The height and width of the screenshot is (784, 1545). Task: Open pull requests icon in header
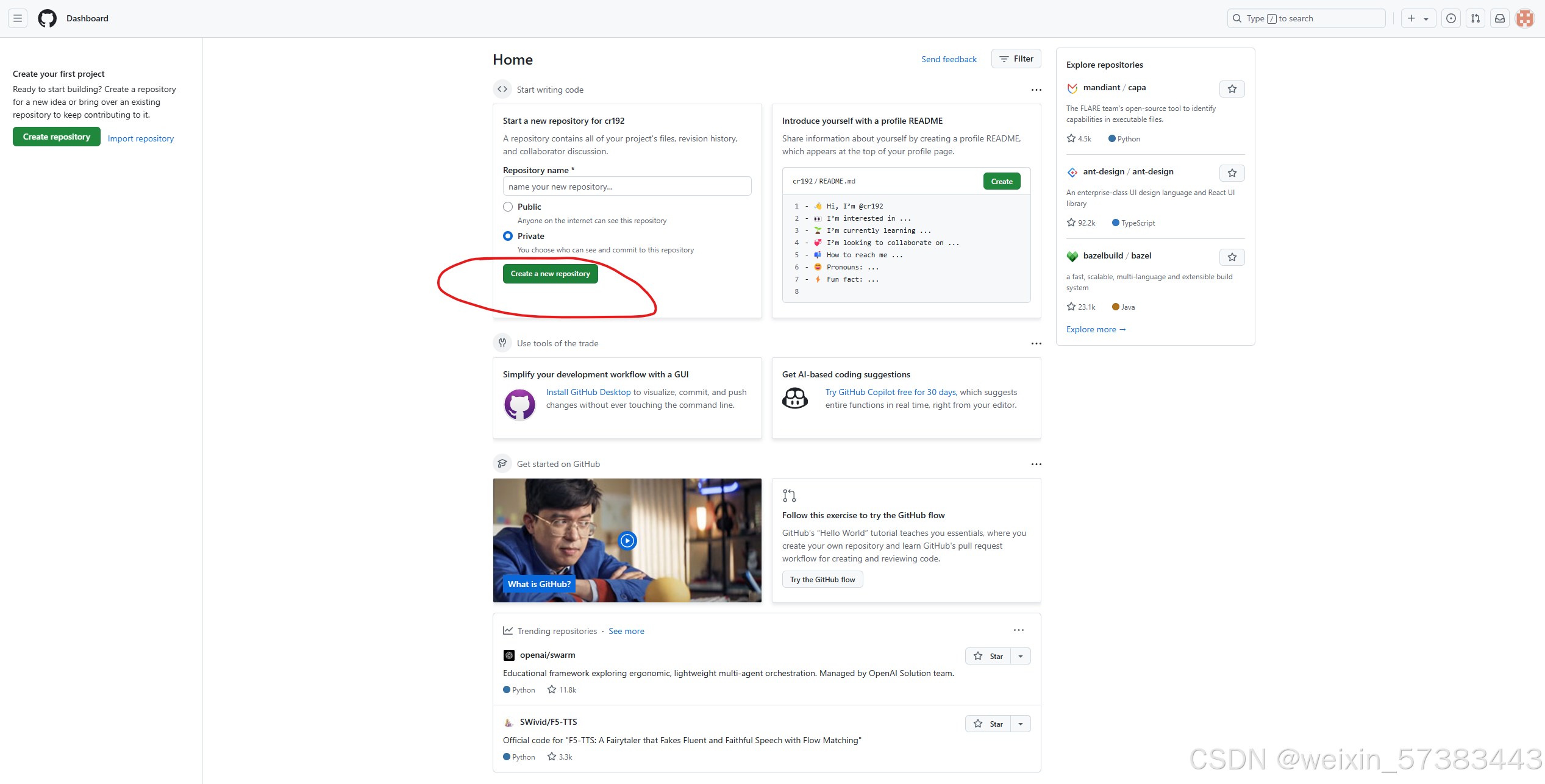tap(1475, 18)
